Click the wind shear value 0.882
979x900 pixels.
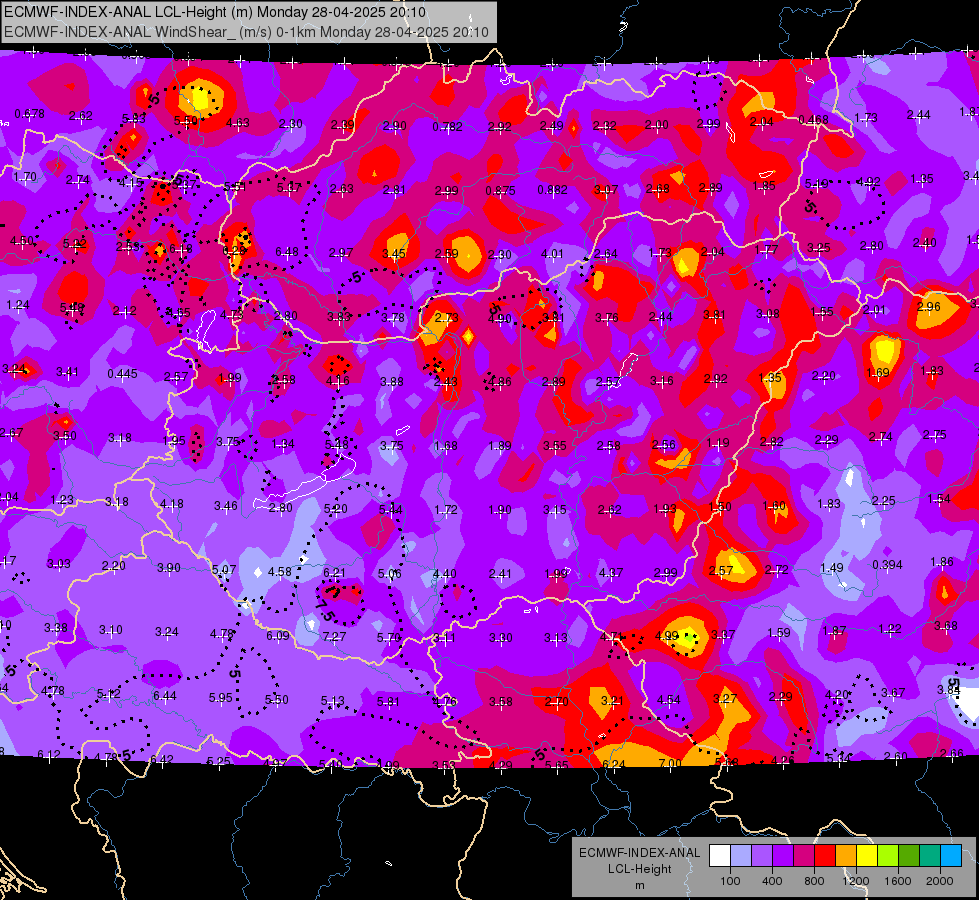[x=553, y=190]
